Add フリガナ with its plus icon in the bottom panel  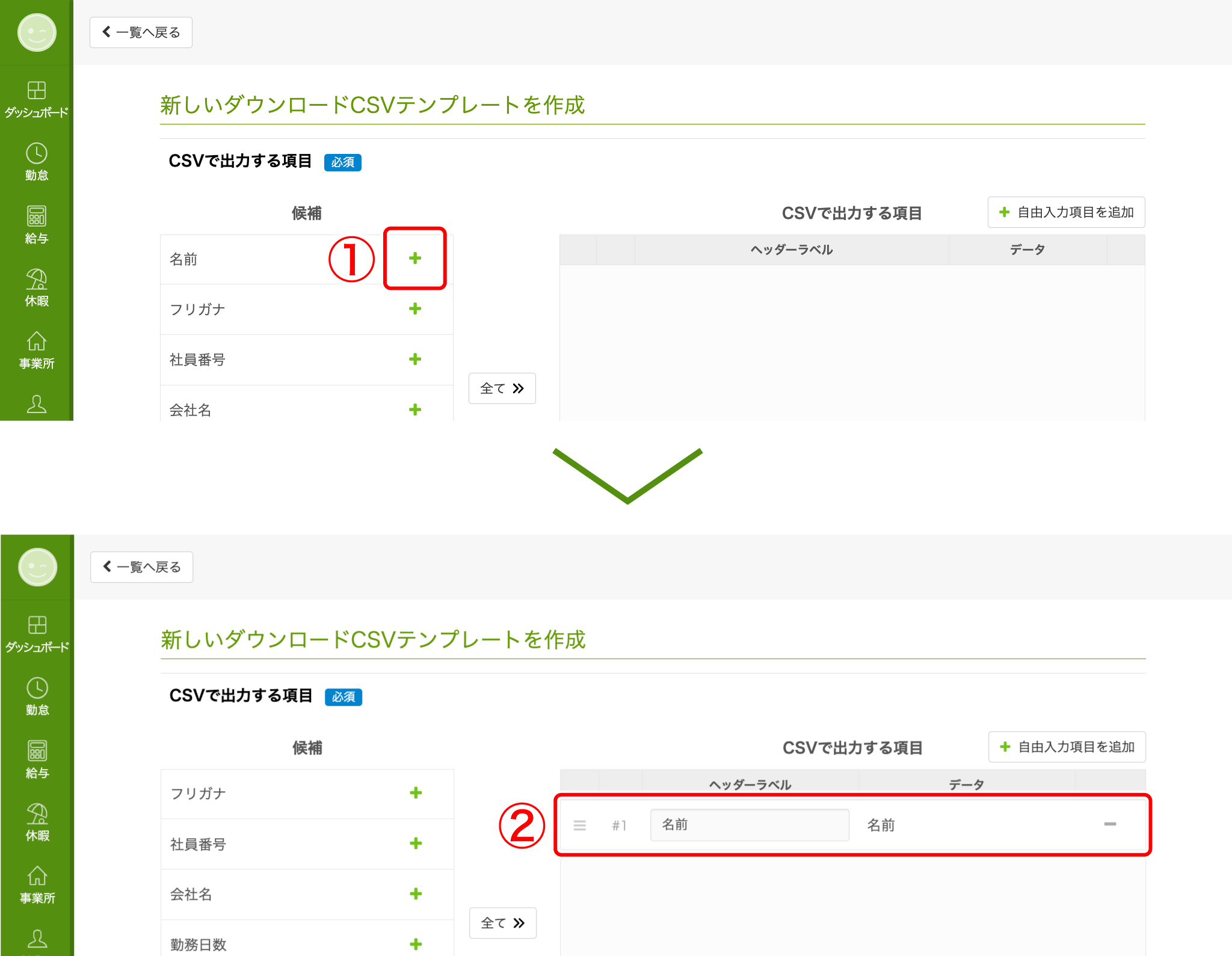click(416, 792)
